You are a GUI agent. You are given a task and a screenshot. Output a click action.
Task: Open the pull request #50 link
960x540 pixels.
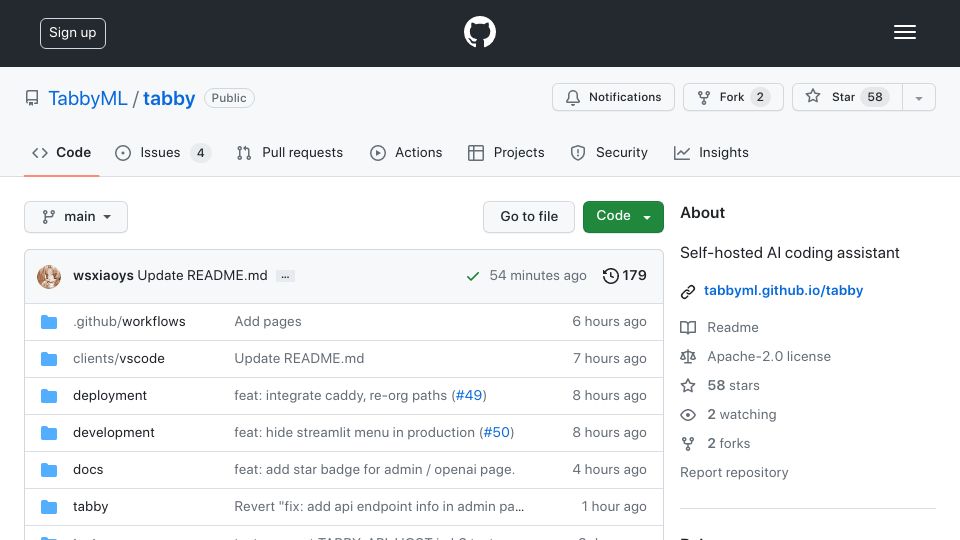pos(497,432)
